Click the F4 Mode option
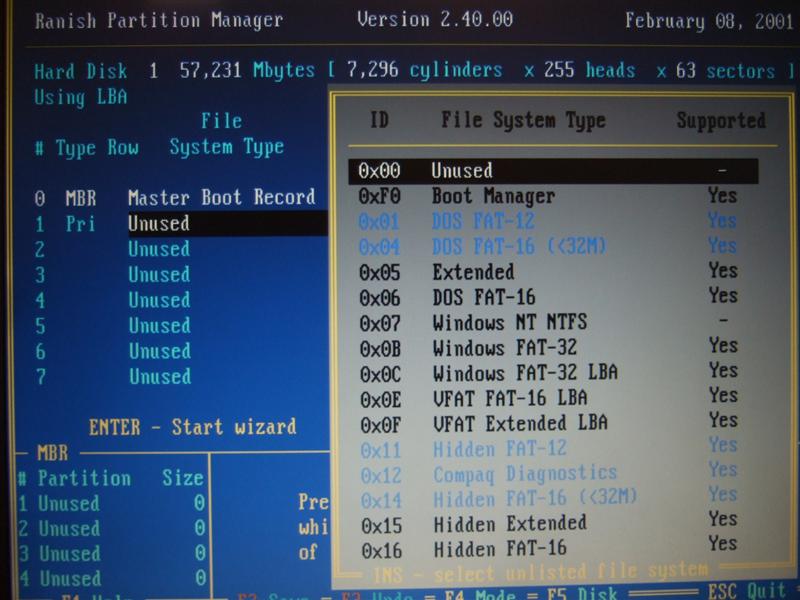 tap(479, 594)
